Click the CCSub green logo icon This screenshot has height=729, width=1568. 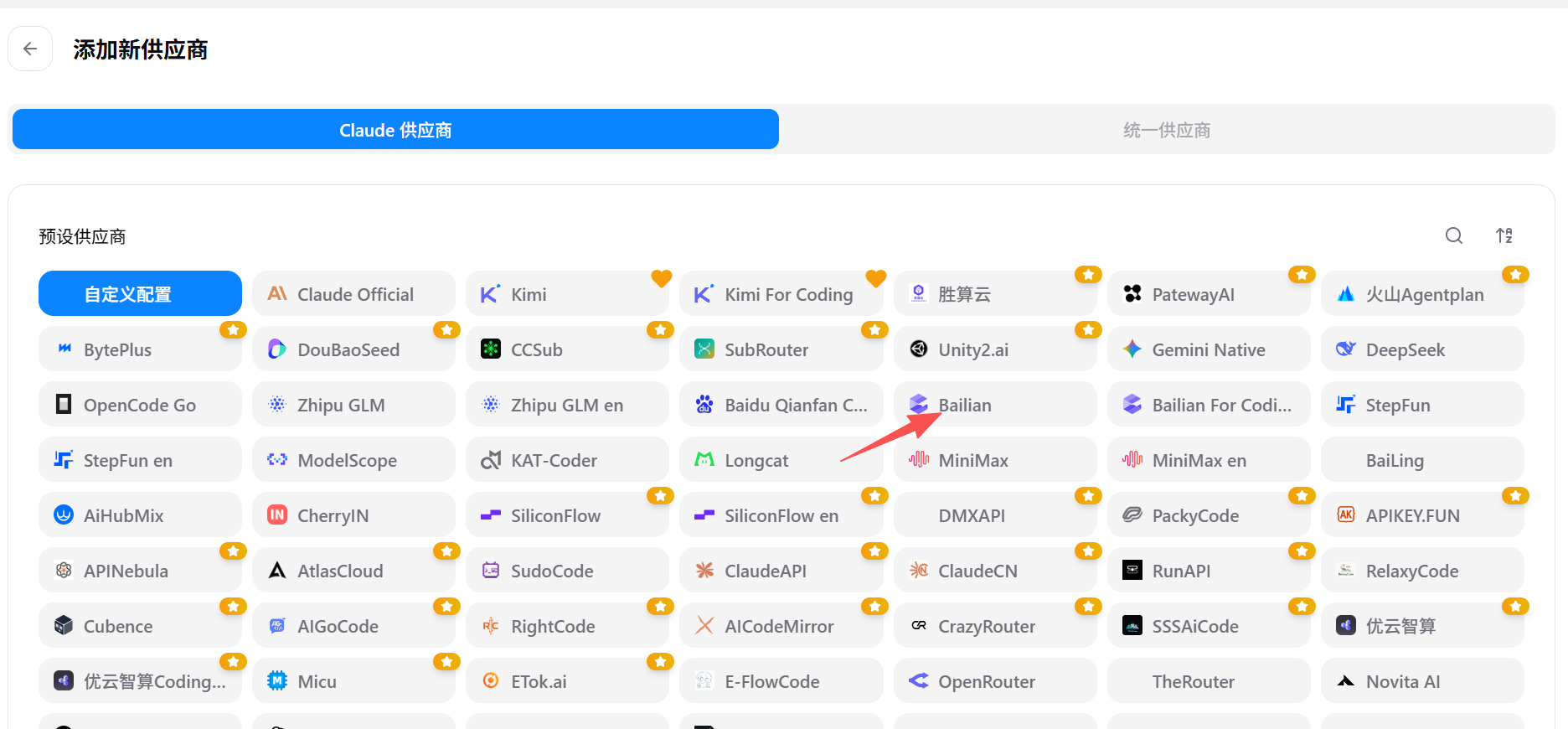pyautogui.click(x=491, y=349)
